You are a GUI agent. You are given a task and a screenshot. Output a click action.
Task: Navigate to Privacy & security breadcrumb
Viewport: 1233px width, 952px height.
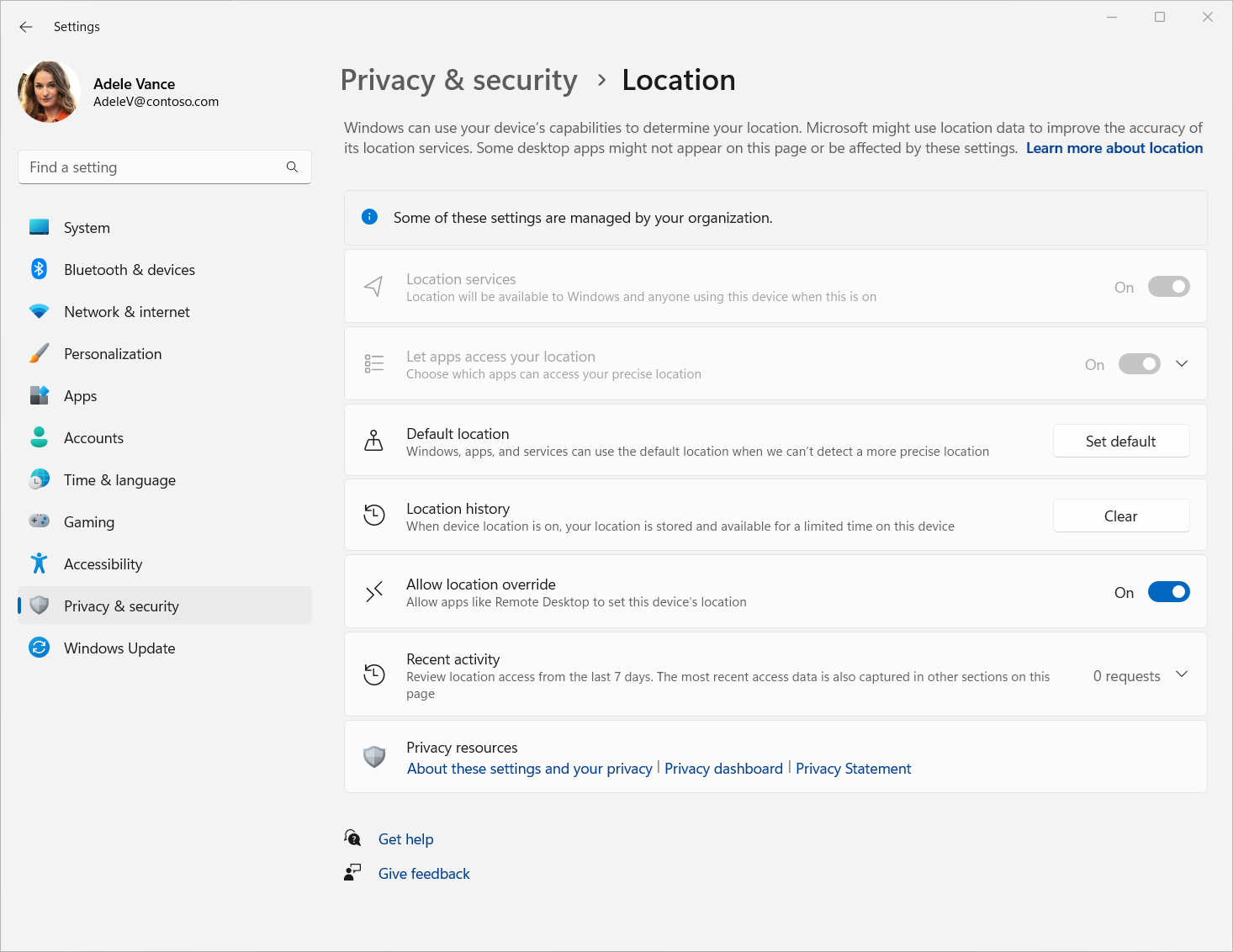(458, 80)
